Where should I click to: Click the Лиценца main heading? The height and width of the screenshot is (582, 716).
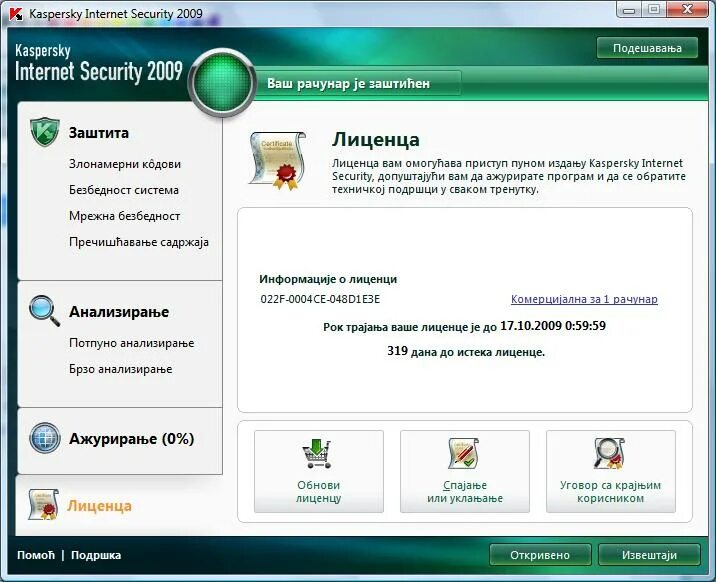pyautogui.click(x=375, y=139)
